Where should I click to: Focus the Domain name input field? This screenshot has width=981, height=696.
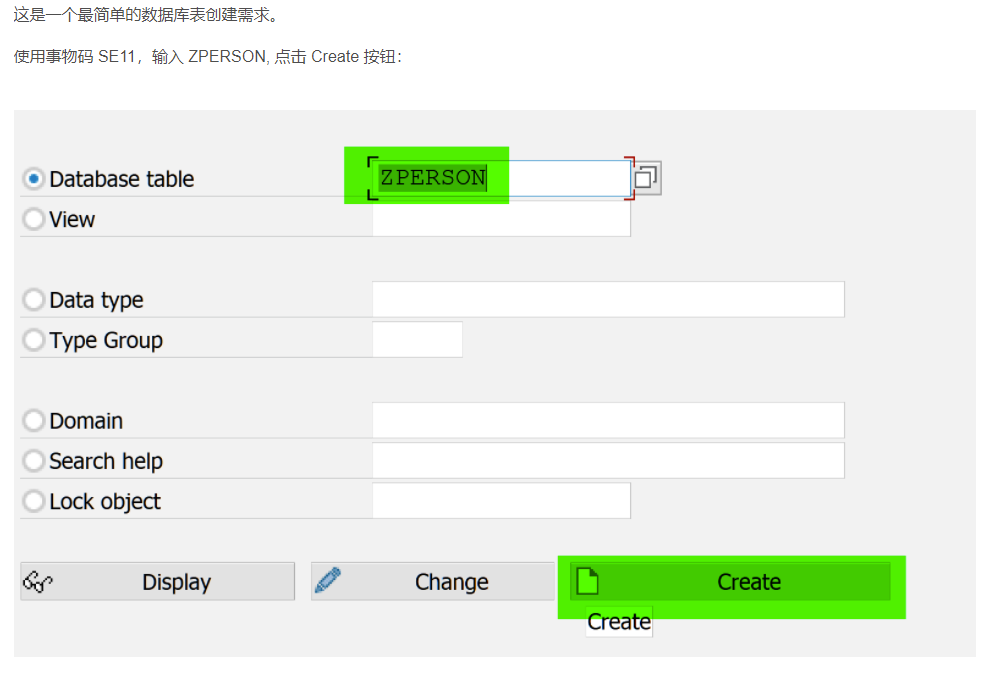tap(607, 421)
